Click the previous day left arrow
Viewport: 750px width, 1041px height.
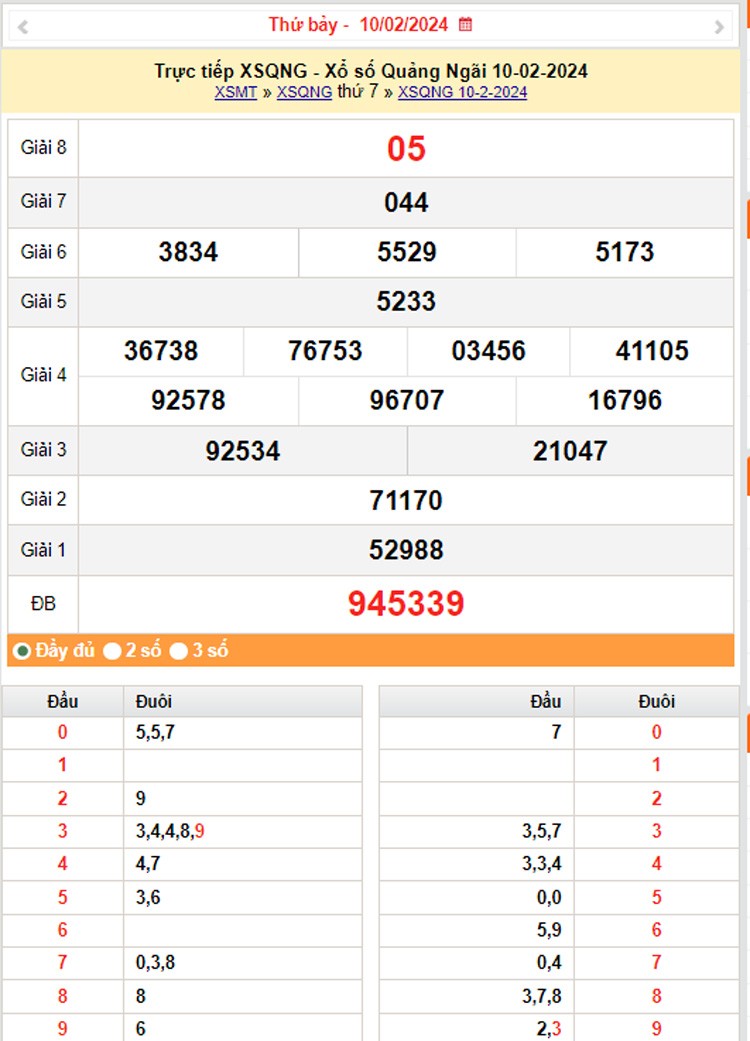point(23,27)
